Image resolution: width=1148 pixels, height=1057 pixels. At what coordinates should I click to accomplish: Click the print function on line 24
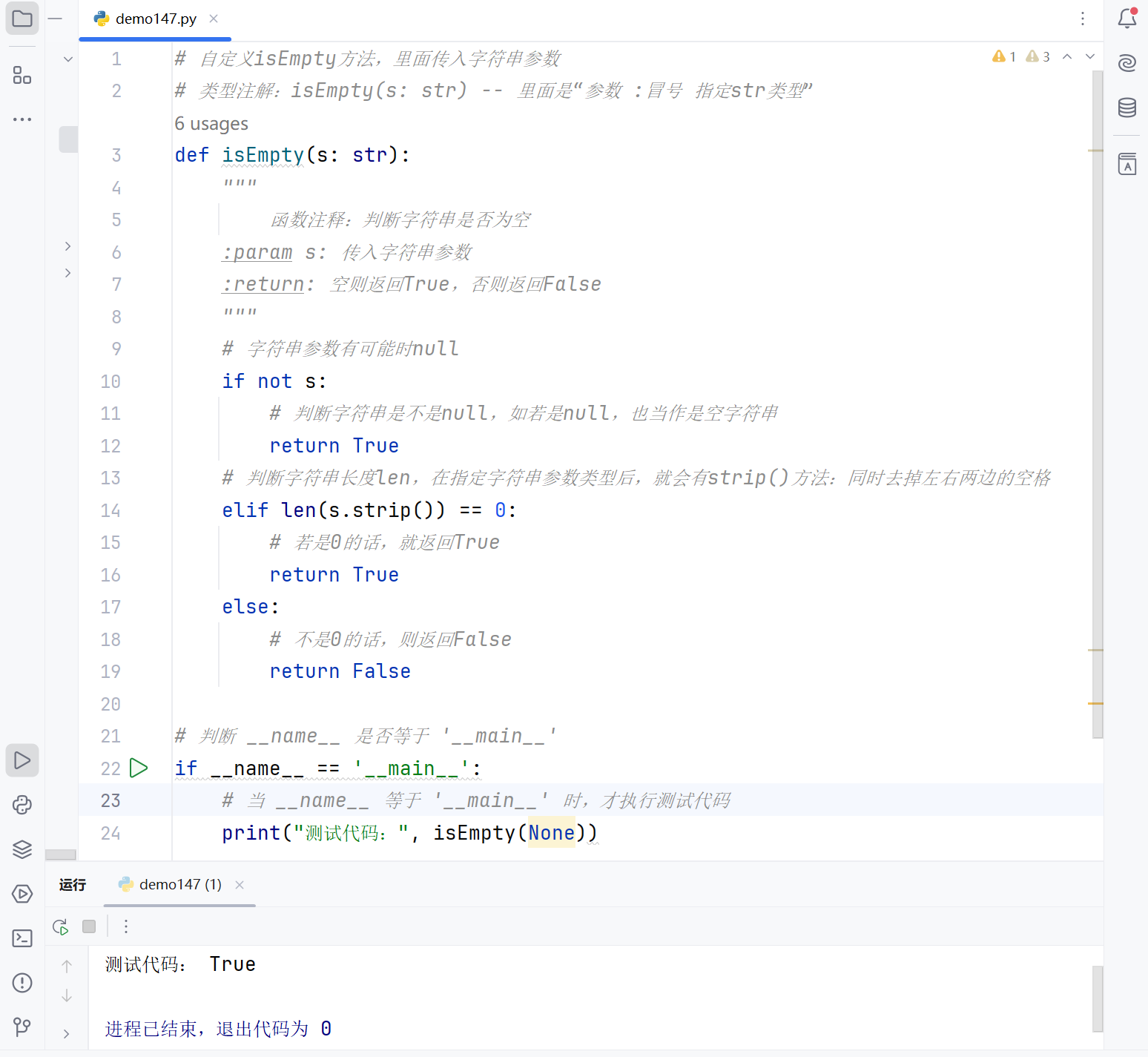(251, 833)
